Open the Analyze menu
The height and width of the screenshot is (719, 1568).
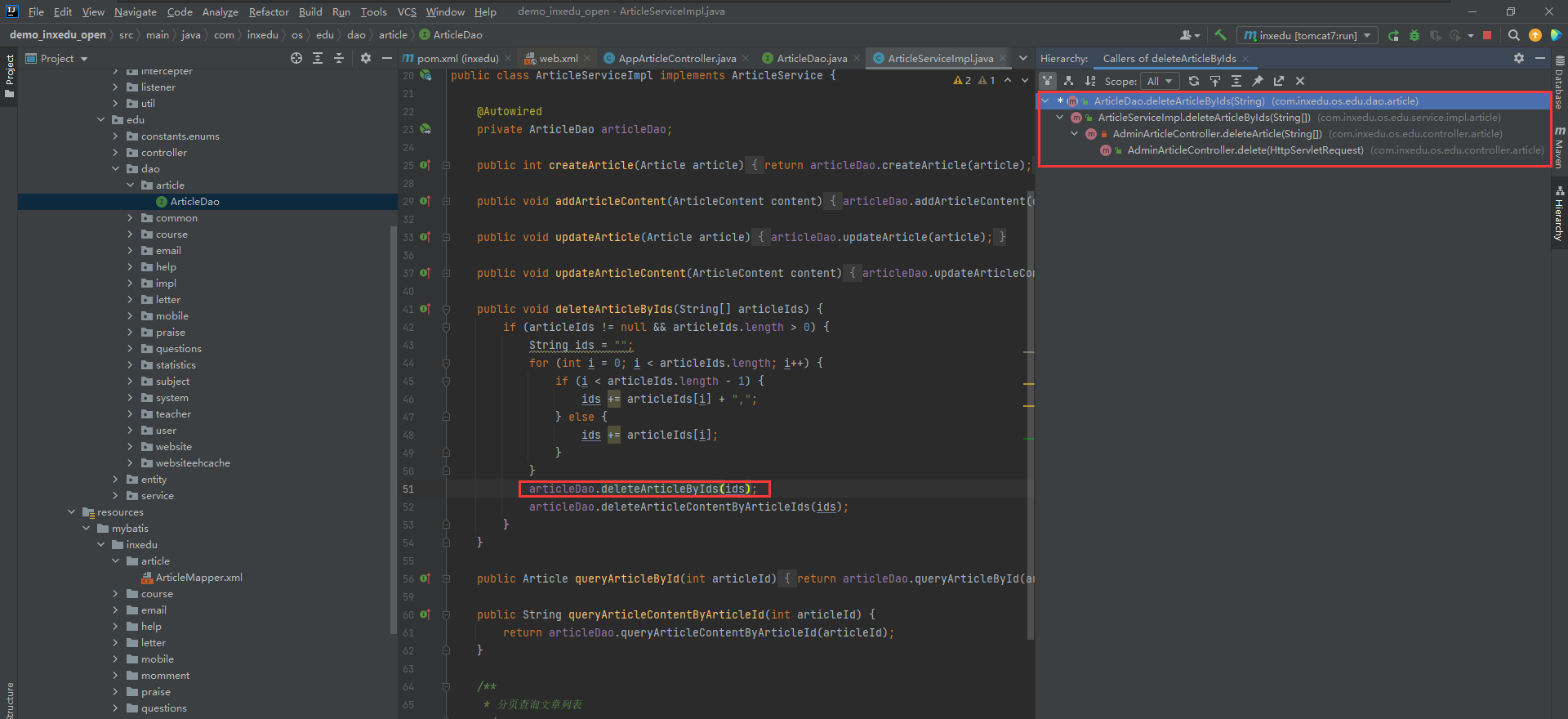(x=220, y=11)
